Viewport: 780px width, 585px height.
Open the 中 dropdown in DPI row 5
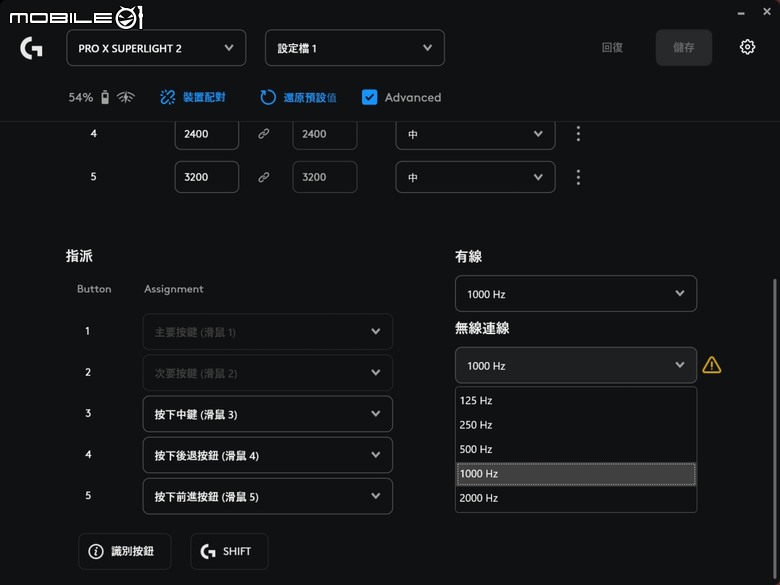coord(475,177)
